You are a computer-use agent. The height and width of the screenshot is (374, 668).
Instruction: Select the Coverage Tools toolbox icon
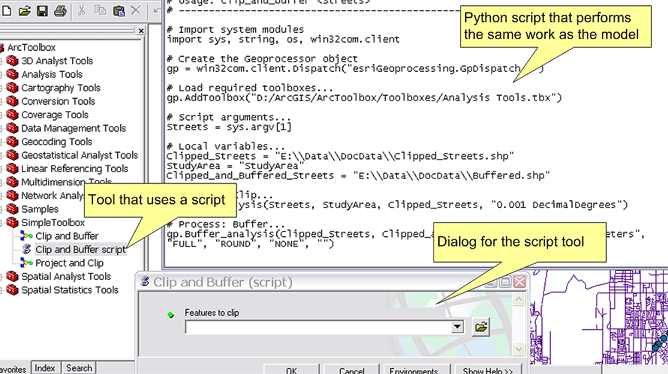(12, 115)
